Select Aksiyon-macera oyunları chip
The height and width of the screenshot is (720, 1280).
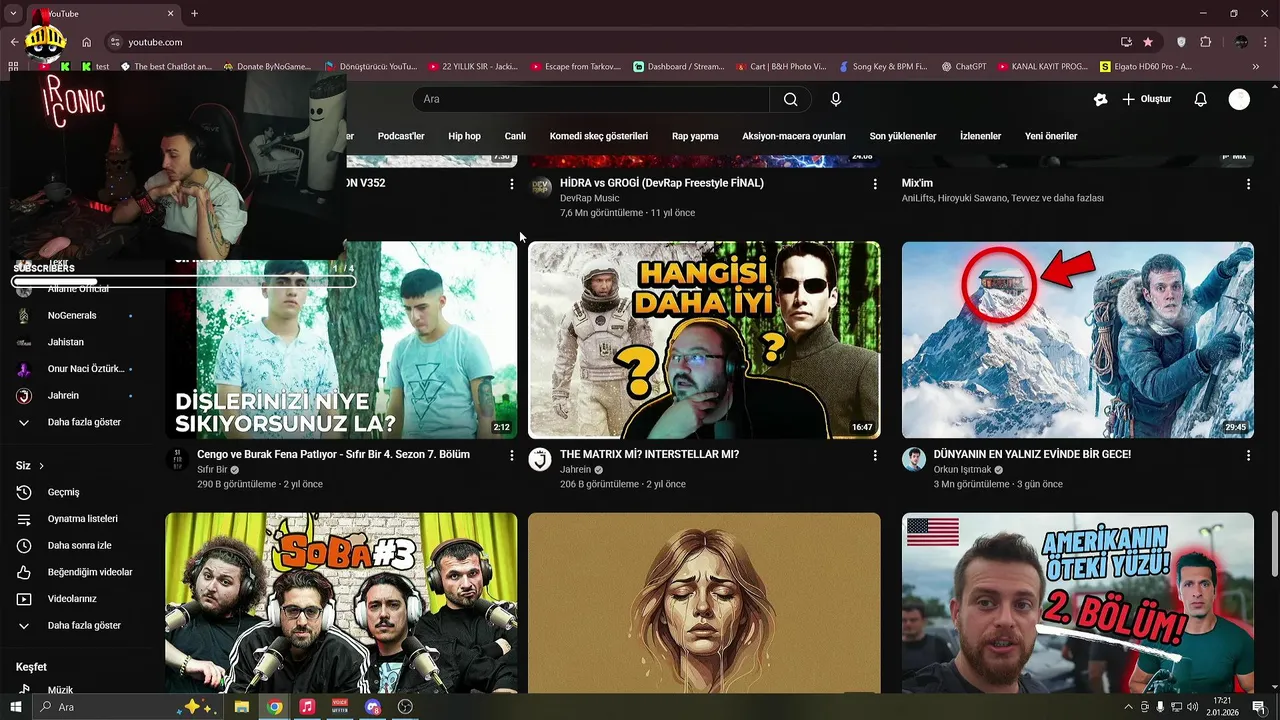click(x=794, y=136)
